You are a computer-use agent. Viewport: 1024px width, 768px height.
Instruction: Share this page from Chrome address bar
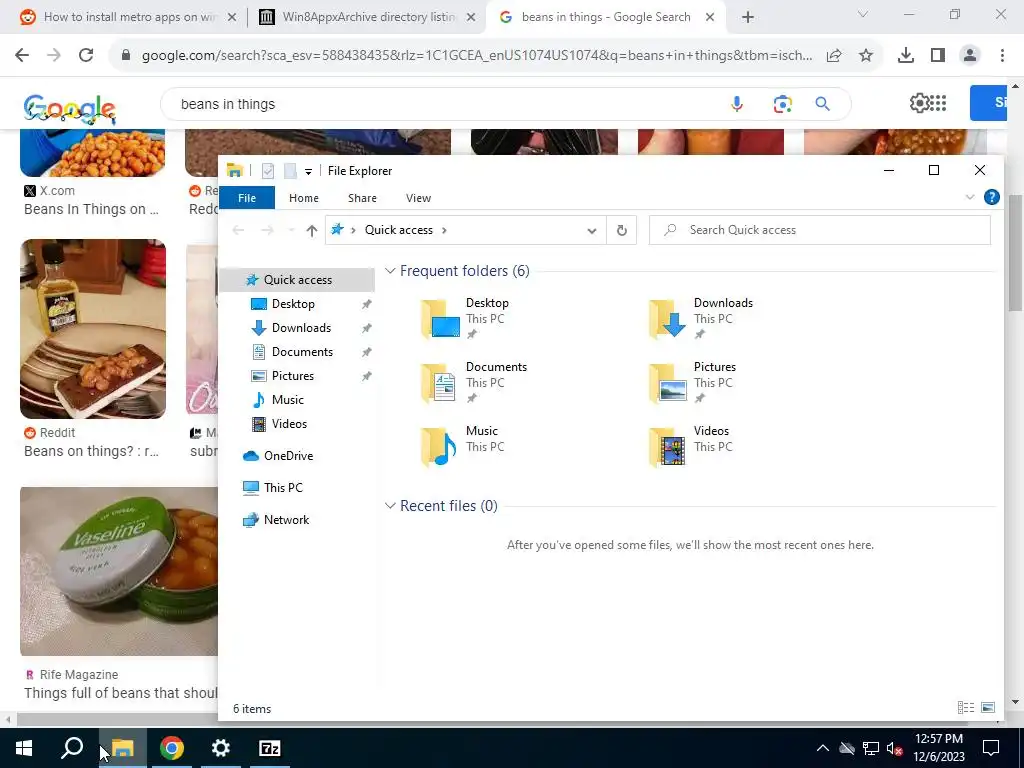(x=834, y=56)
